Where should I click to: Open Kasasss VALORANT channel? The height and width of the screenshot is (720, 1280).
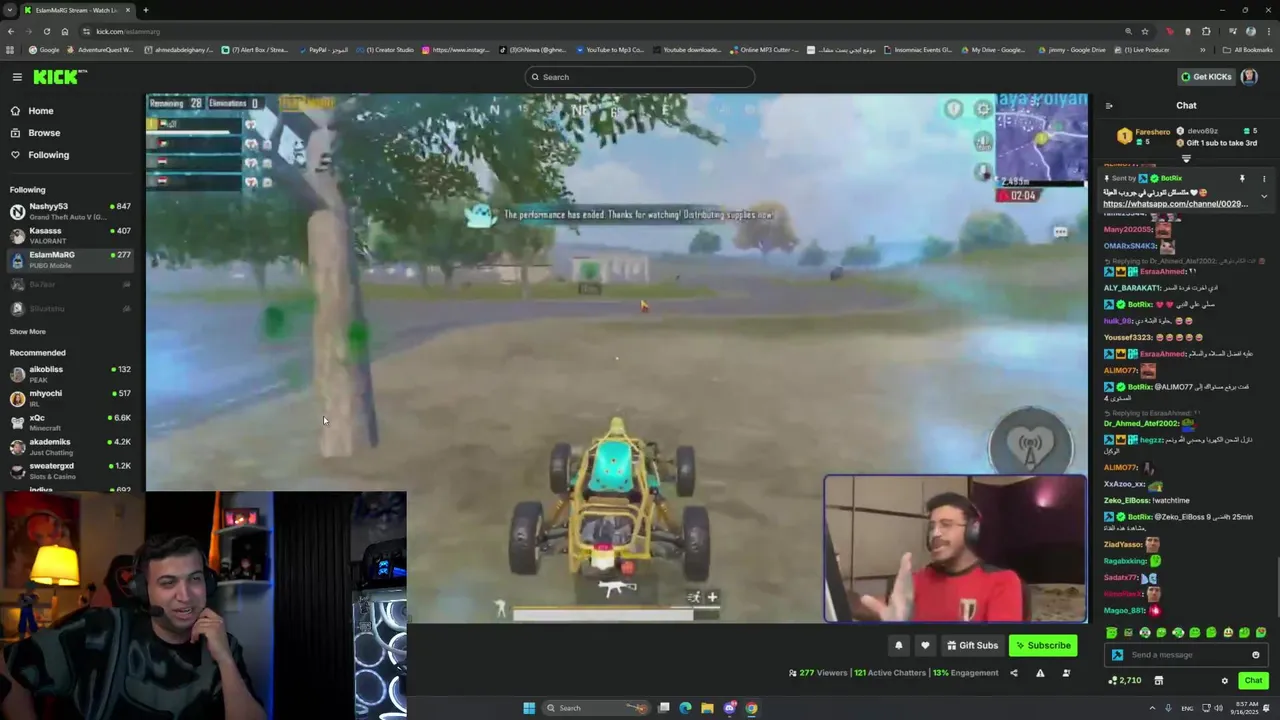(x=70, y=236)
